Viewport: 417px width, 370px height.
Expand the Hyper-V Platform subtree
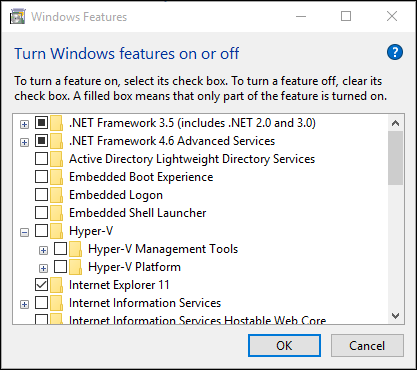point(43,269)
